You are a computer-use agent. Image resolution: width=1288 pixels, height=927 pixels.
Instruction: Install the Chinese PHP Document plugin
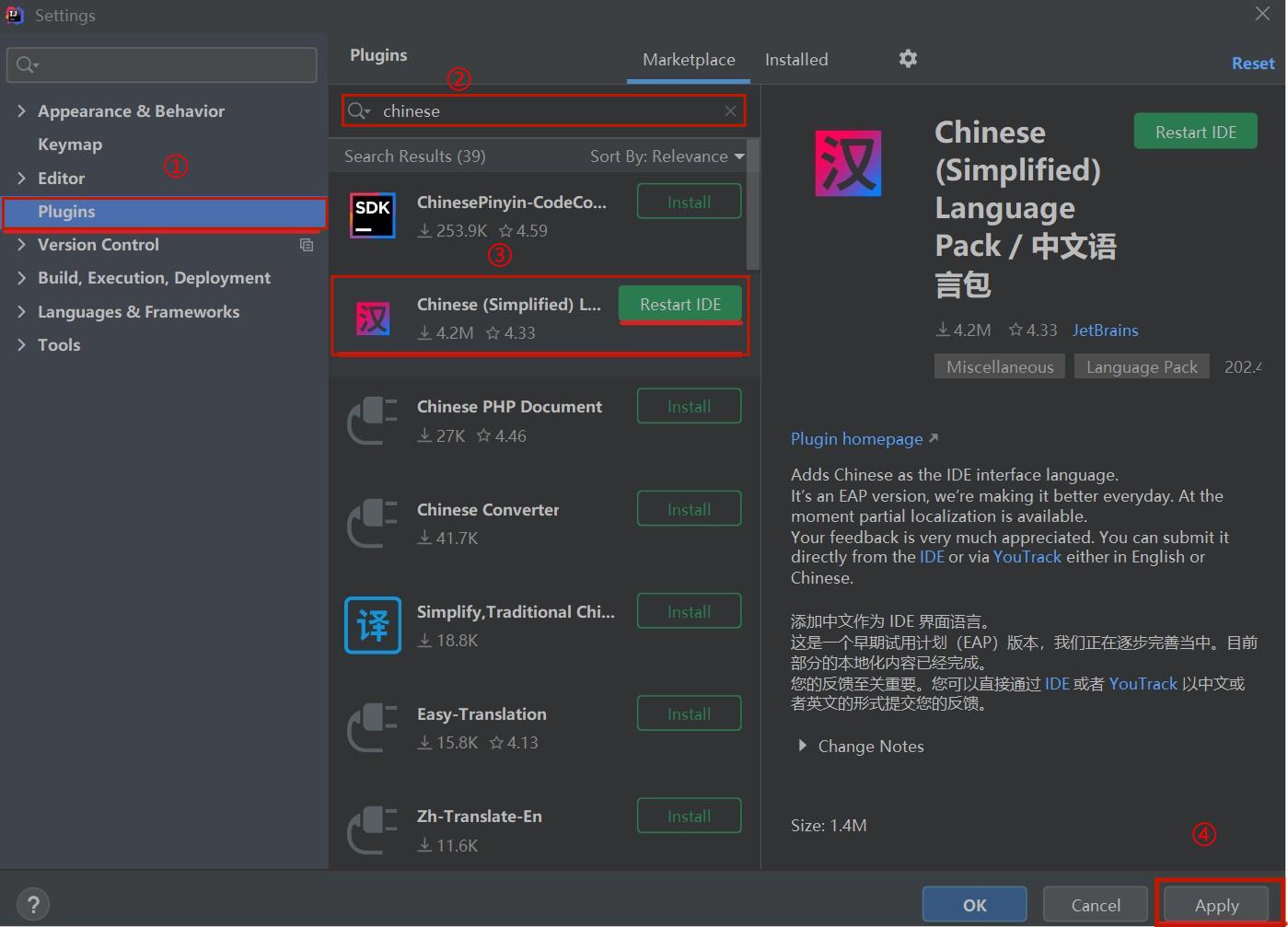689,406
